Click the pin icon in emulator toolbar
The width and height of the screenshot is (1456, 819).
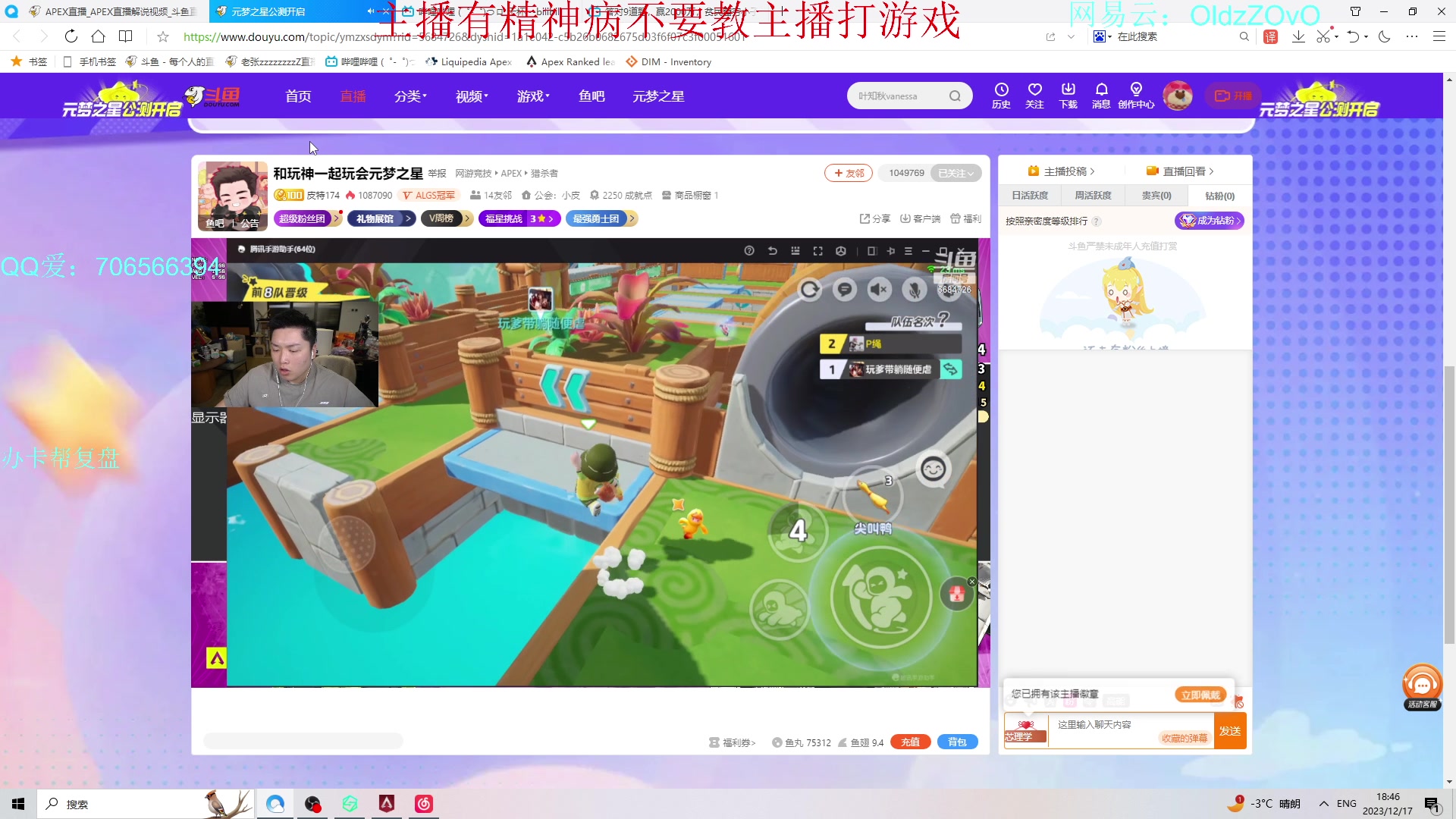coord(890,250)
